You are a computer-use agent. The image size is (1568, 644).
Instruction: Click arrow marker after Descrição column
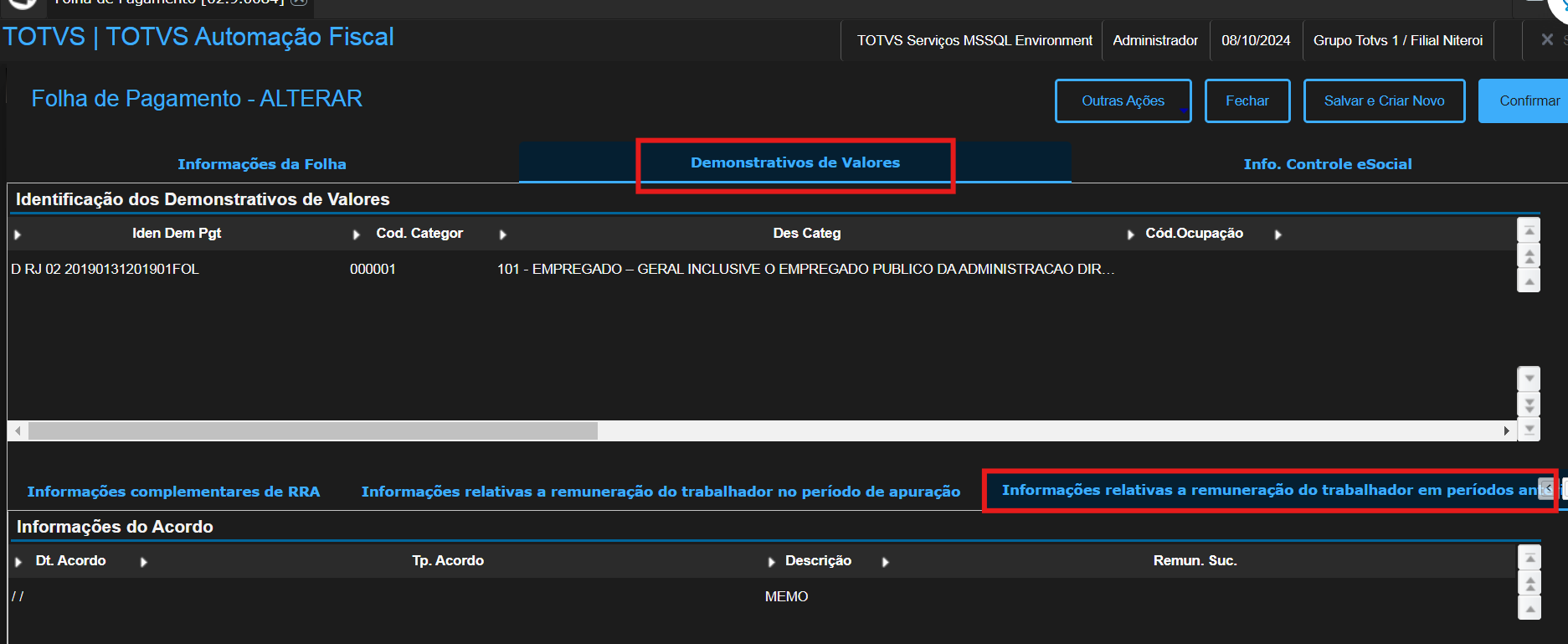coord(885,562)
